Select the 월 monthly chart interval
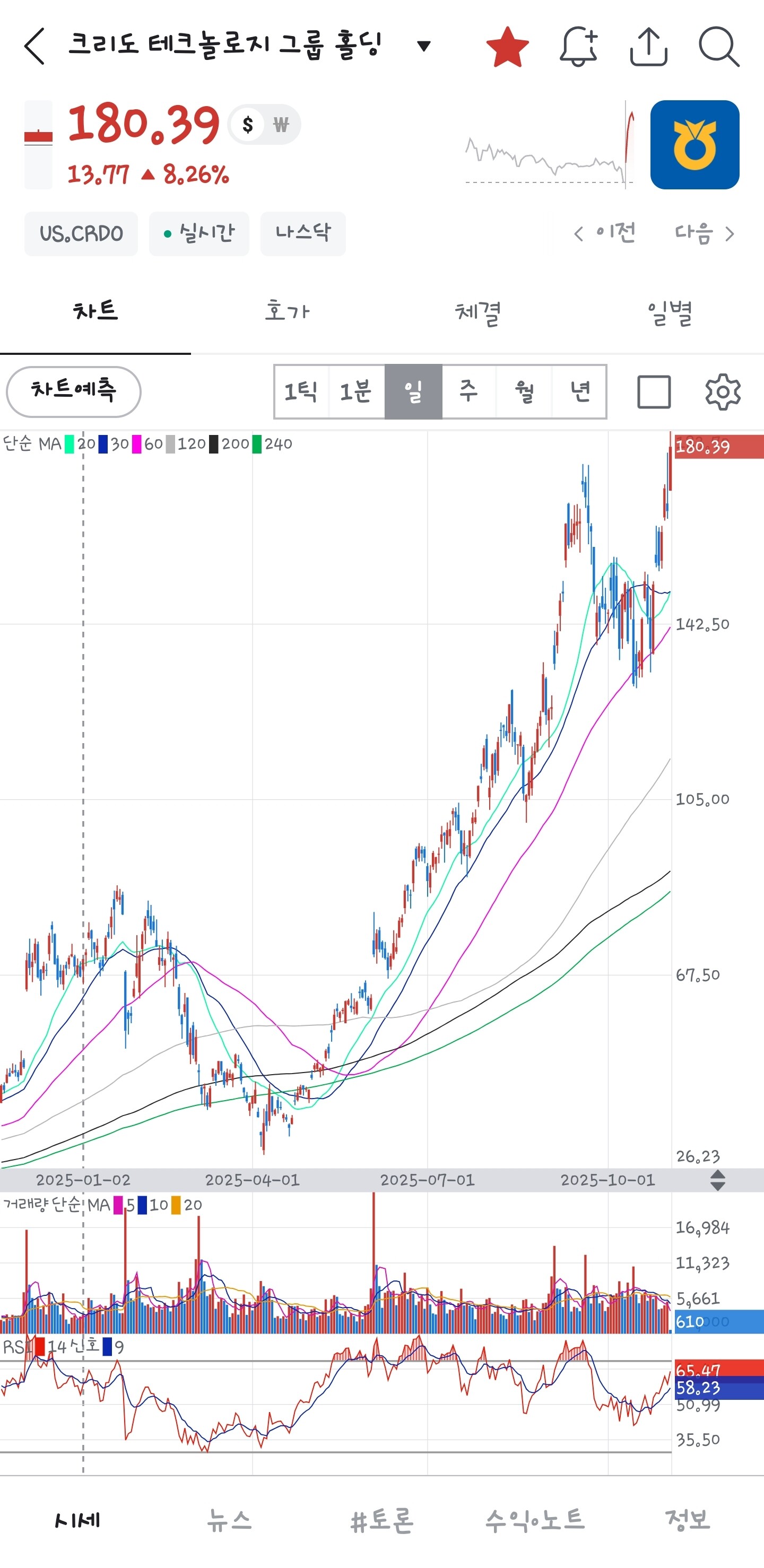764x1568 pixels. point(524,392)
